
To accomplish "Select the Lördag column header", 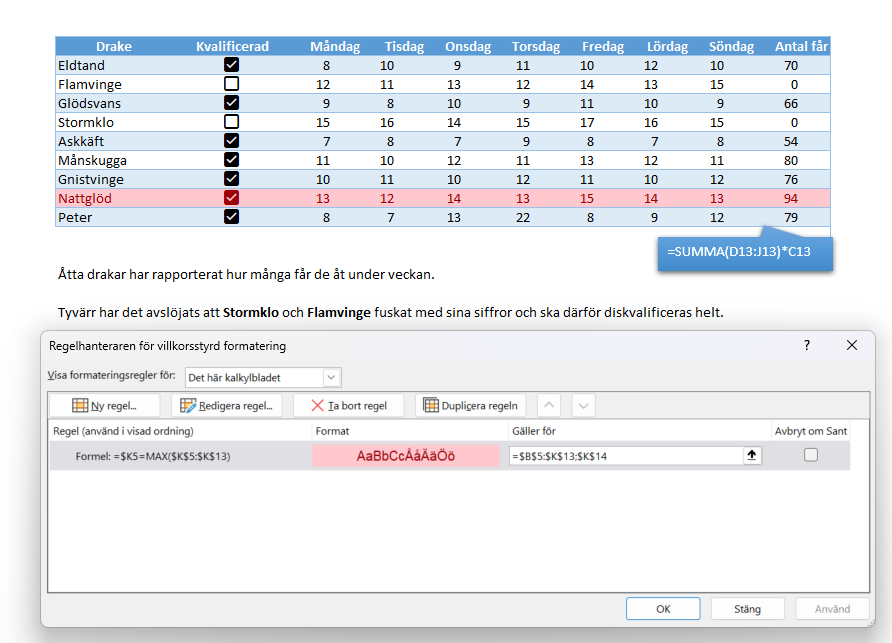I will [667, 47].
